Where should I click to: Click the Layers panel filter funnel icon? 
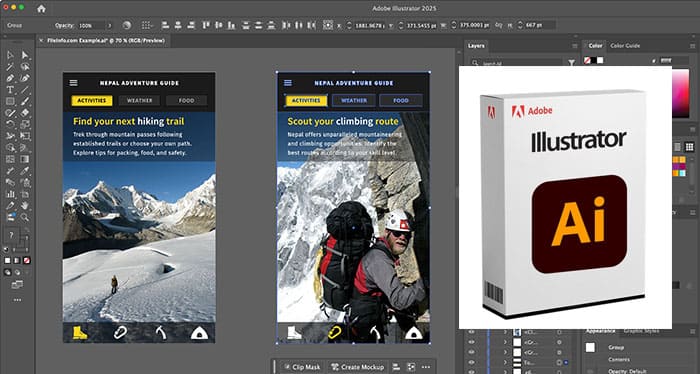click(571, 63)
